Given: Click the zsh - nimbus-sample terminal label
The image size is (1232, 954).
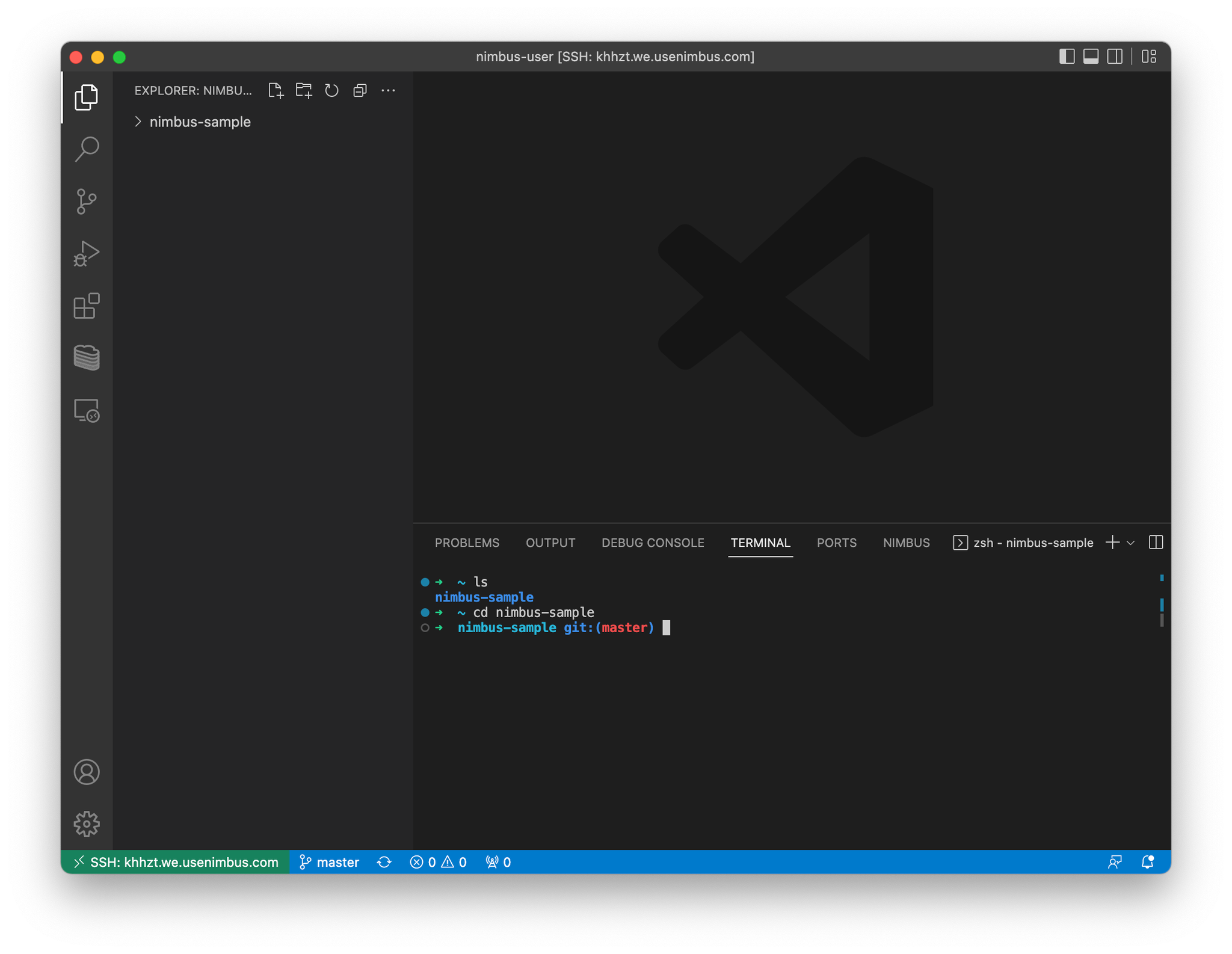Looking at the screenshot, I should pyautogui.click(x=1023, y=543).
